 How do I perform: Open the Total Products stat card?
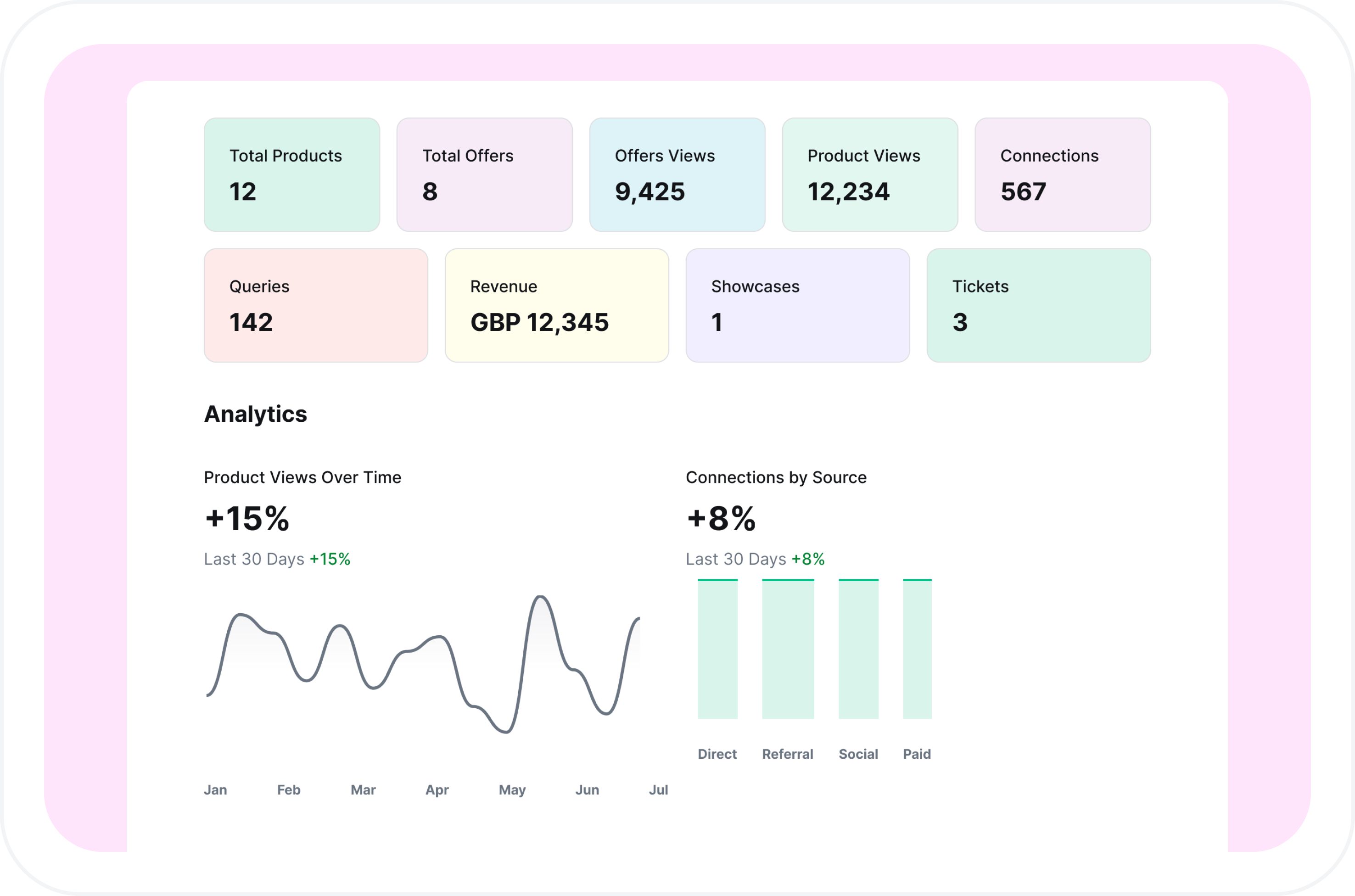[291, 174]
